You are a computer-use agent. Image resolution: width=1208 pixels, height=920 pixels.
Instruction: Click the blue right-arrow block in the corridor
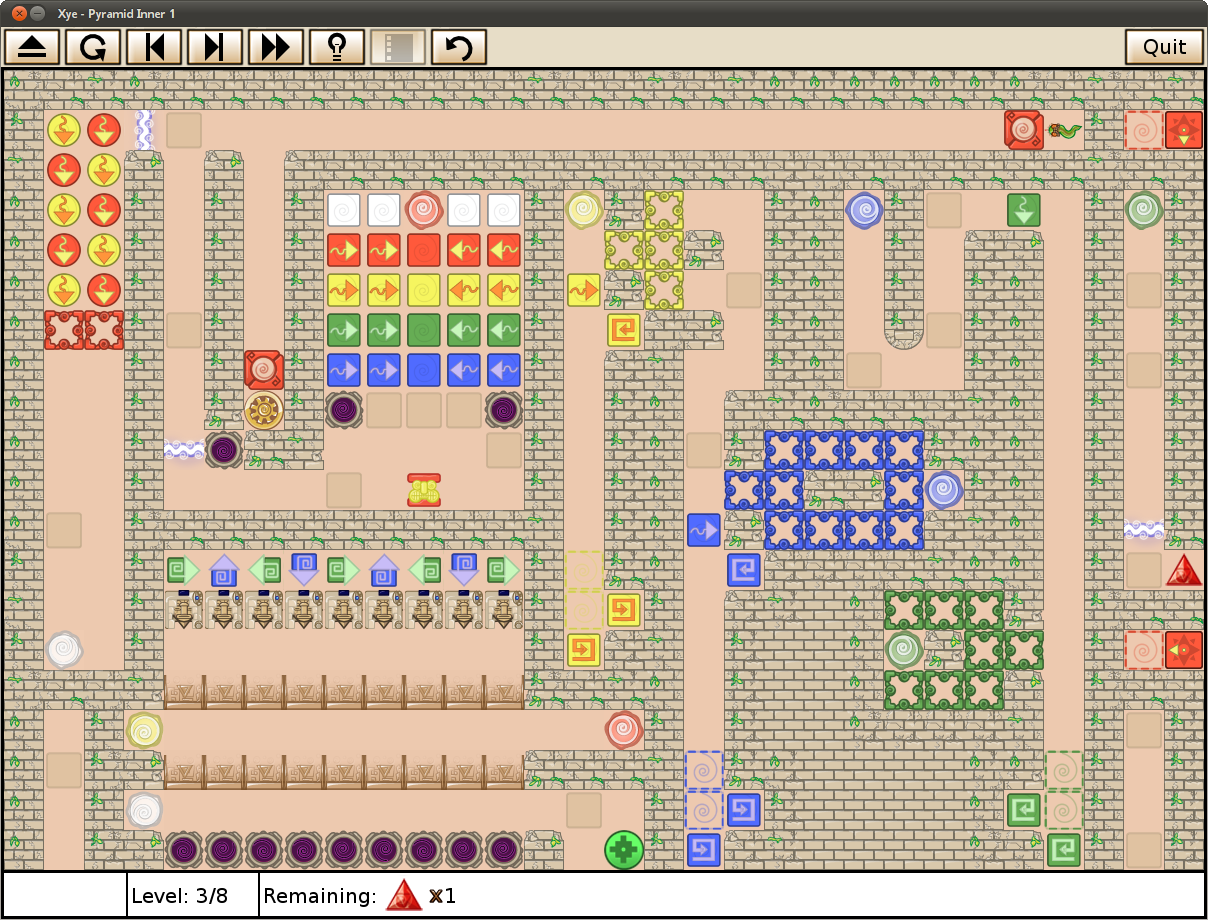[704, 530]
